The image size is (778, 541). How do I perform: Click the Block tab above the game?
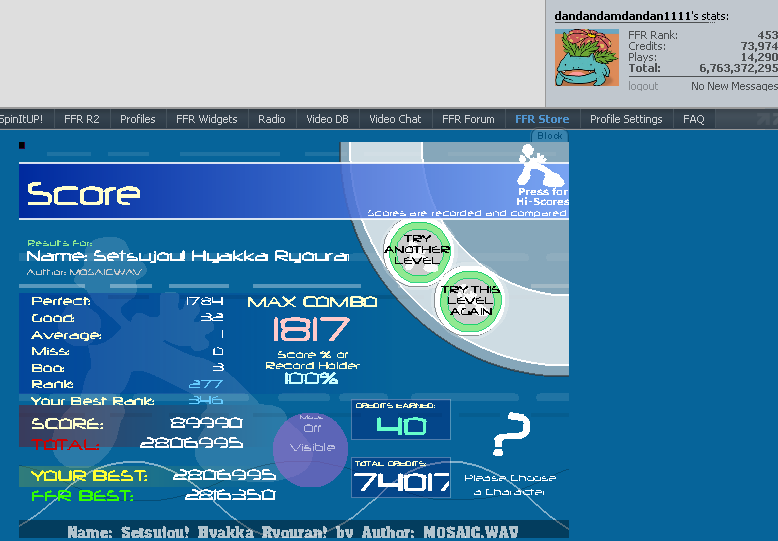(x=550, y=136)
